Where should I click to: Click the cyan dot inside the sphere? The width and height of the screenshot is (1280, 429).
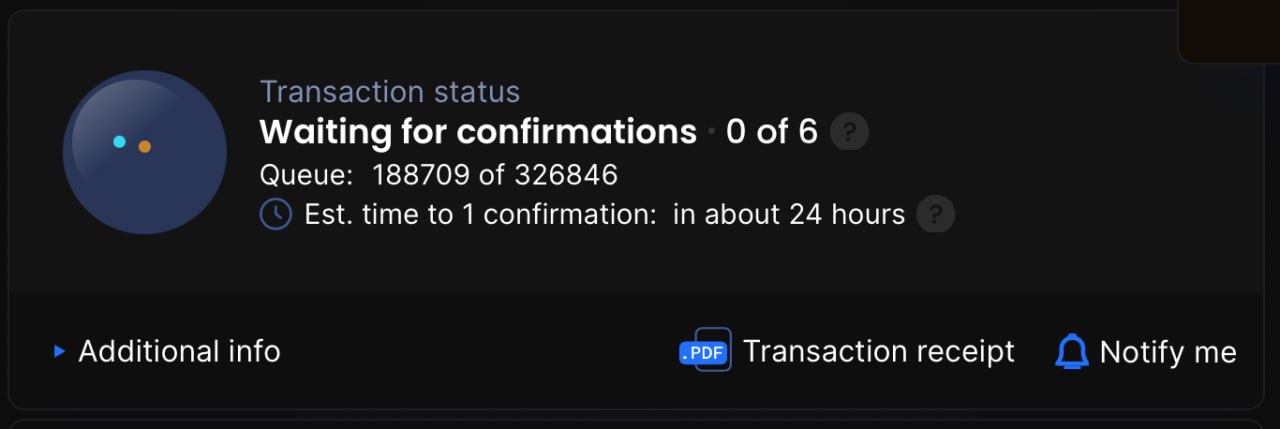click(x=119, y=142)
